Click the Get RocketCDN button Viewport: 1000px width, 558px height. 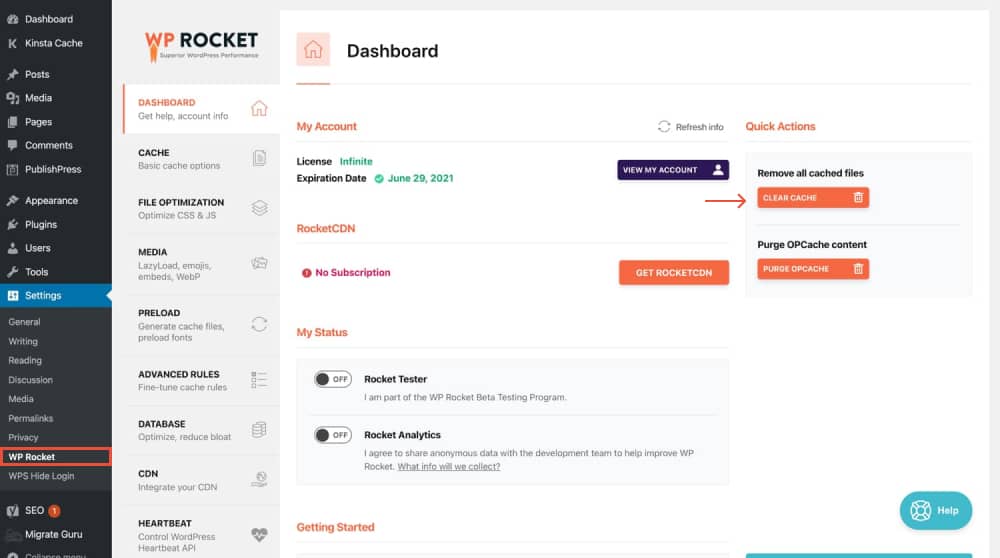pyautogui.click(x=673, y=272)
